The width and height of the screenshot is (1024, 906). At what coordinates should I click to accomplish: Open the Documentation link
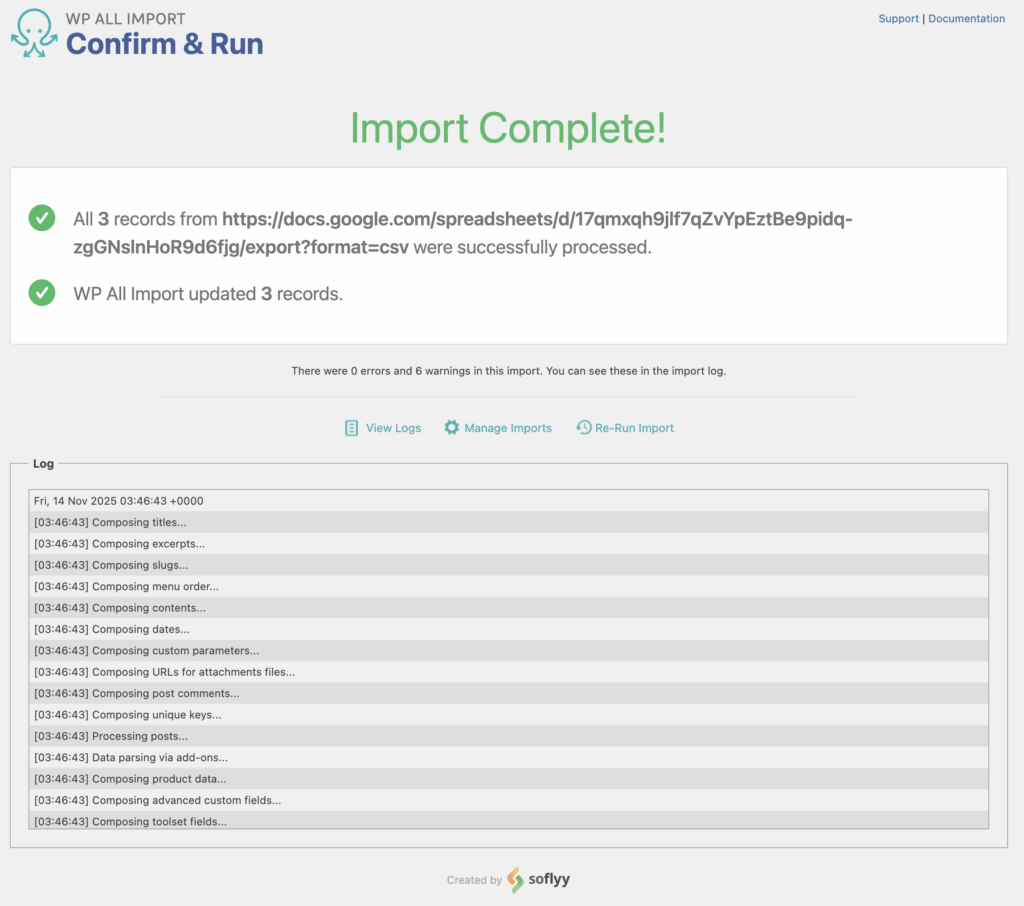click(966, 18)
